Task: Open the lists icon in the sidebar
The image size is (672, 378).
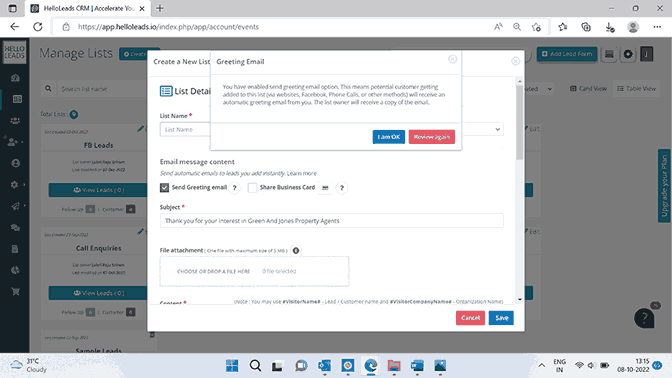Action: pyautogui.click(x=17, y=99)
